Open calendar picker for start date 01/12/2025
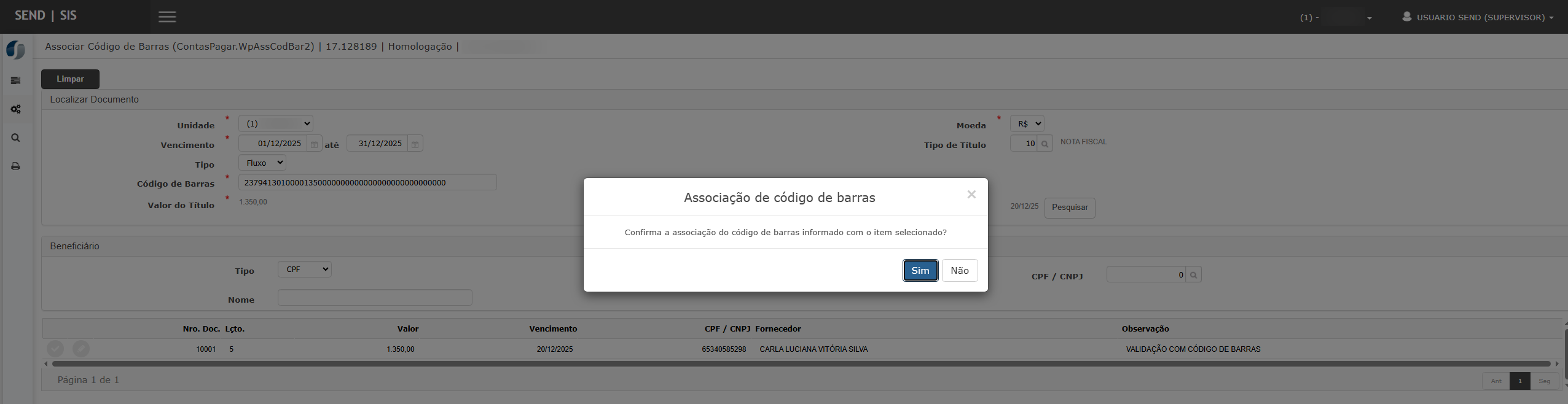This screenshot has width=1568, height=404. (x=314, y=144)
